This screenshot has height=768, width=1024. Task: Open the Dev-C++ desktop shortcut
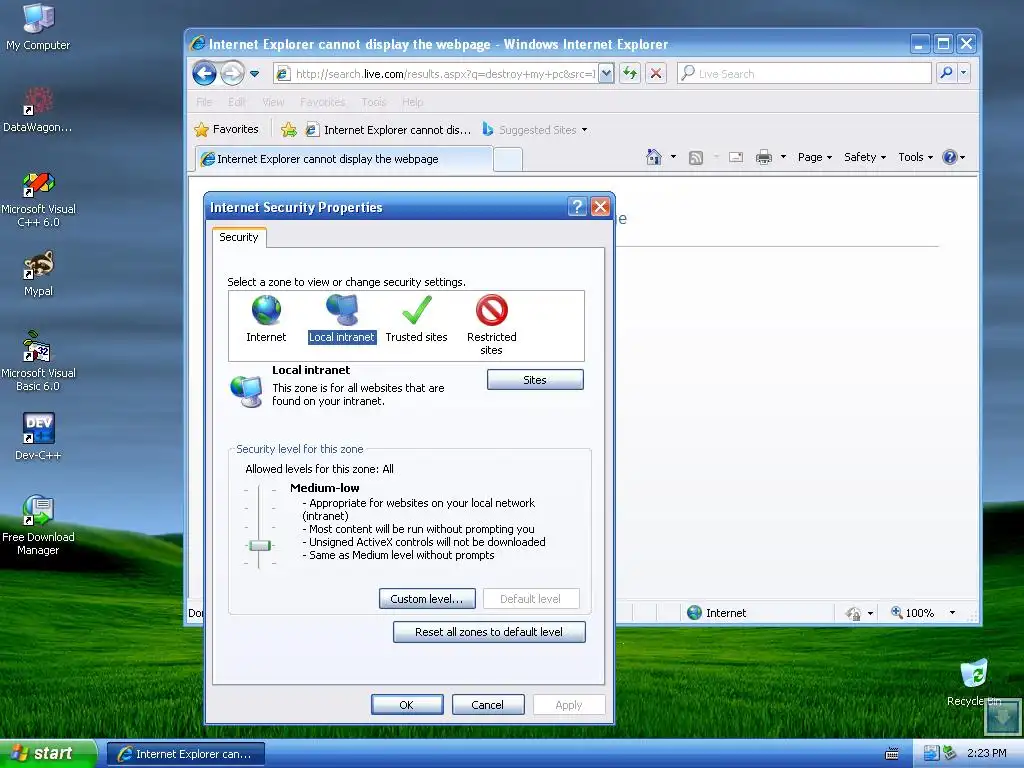[x=38, y=436]
